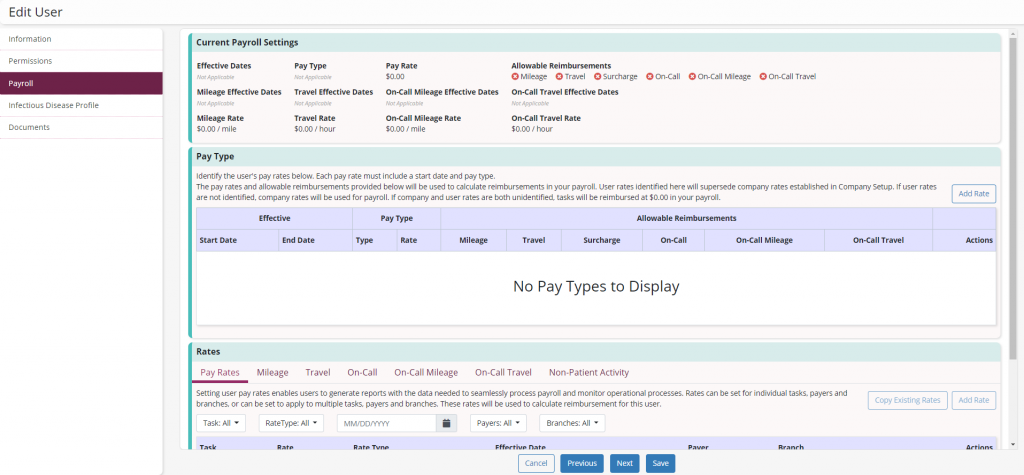Click Add Rate in Rates section
1024x475 pixels.
coord(974,401)
